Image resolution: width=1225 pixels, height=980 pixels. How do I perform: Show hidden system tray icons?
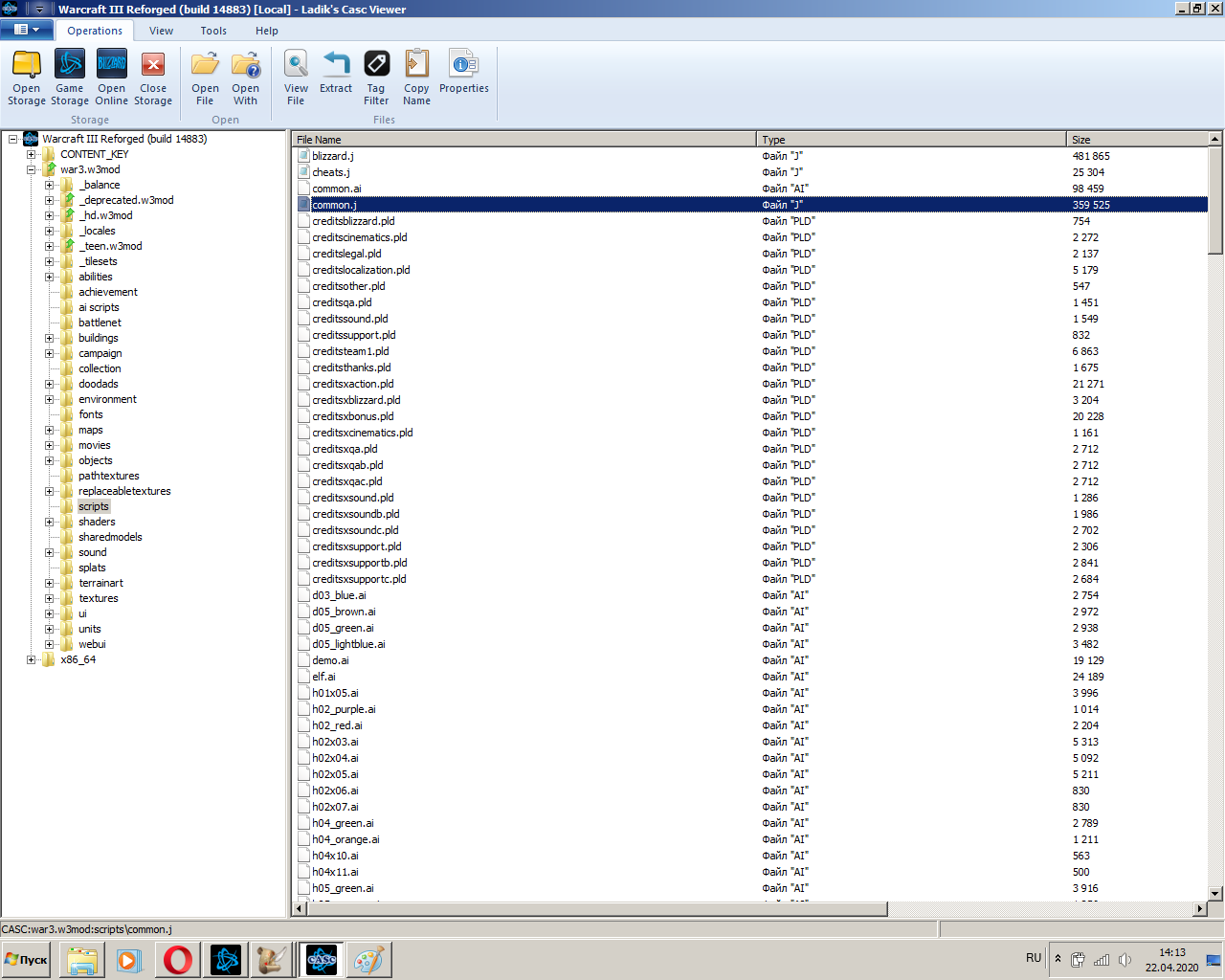pyautogui.click(x=1058, y=959)
